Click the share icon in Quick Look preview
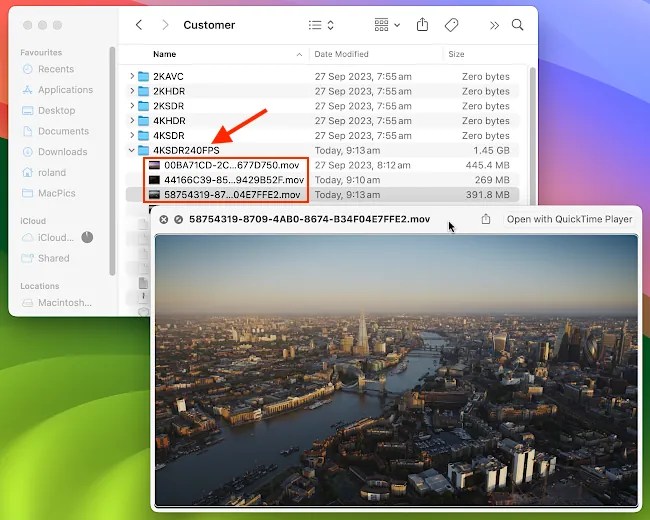 (x=486, y=219)
